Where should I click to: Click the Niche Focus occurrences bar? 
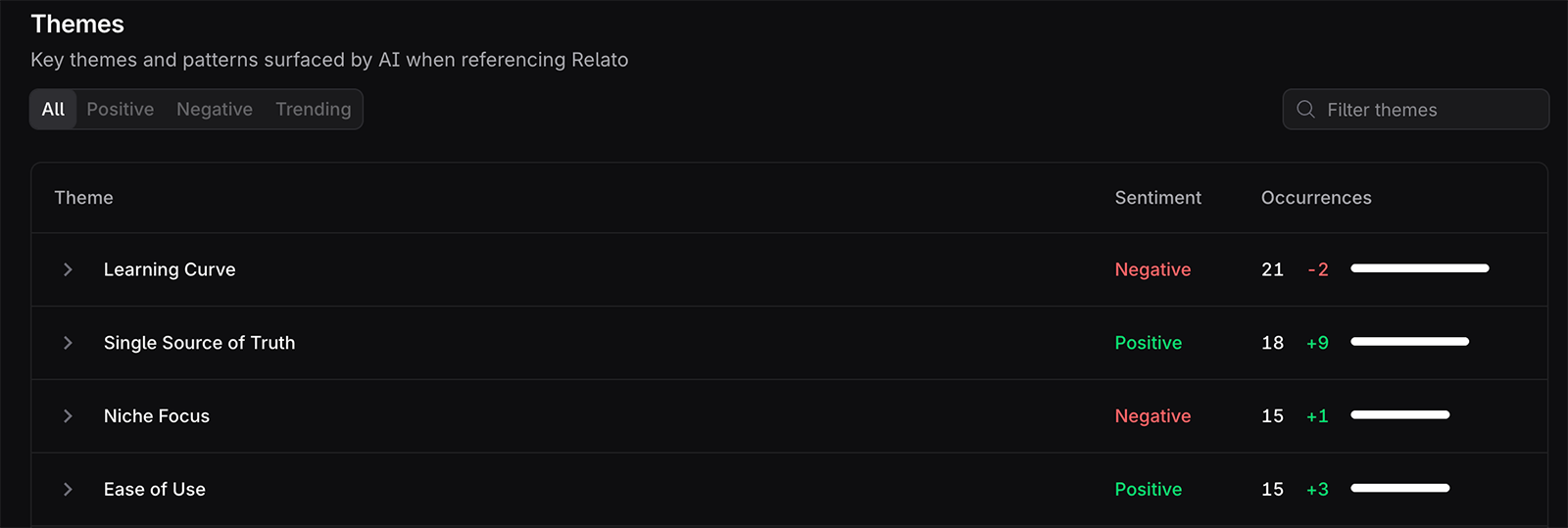(1399, 415)
